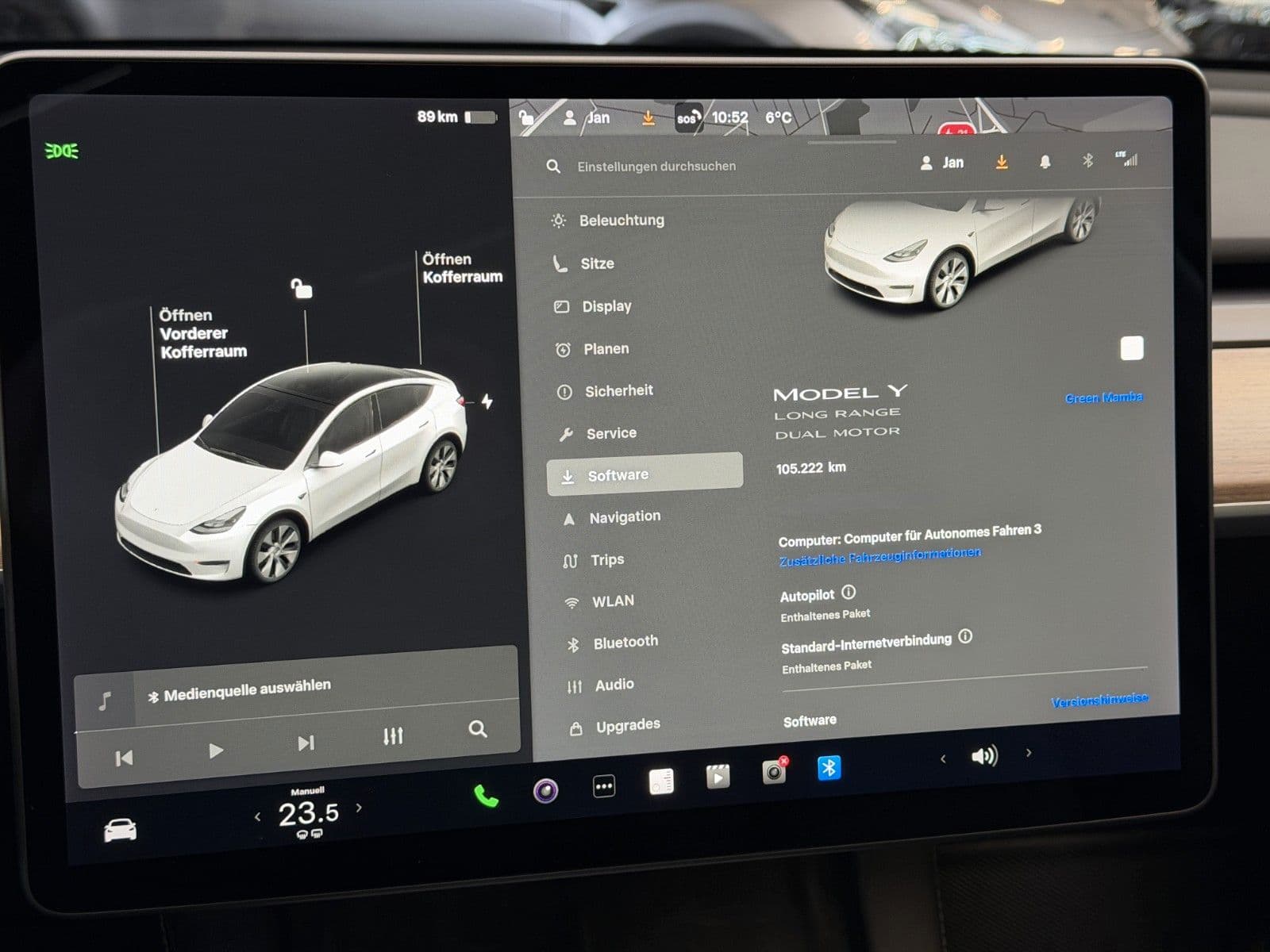Screen dimensions: 1270x952
Task: Tap the white paint color square
Action: [x=1131, y=348]
